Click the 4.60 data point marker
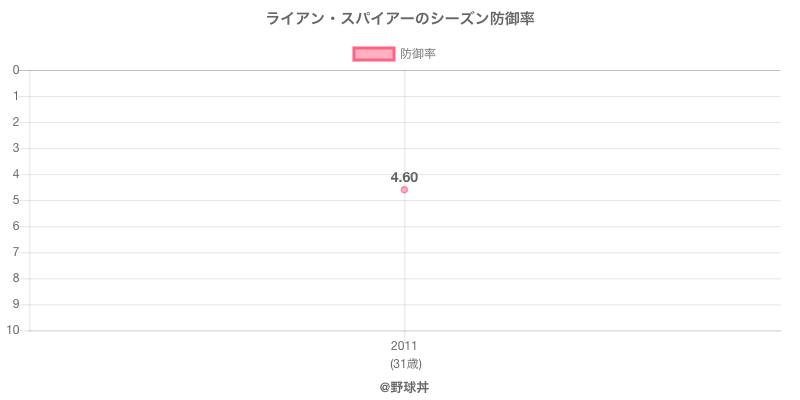Viewport: 800px width, 400px height. tap(404, 190)
